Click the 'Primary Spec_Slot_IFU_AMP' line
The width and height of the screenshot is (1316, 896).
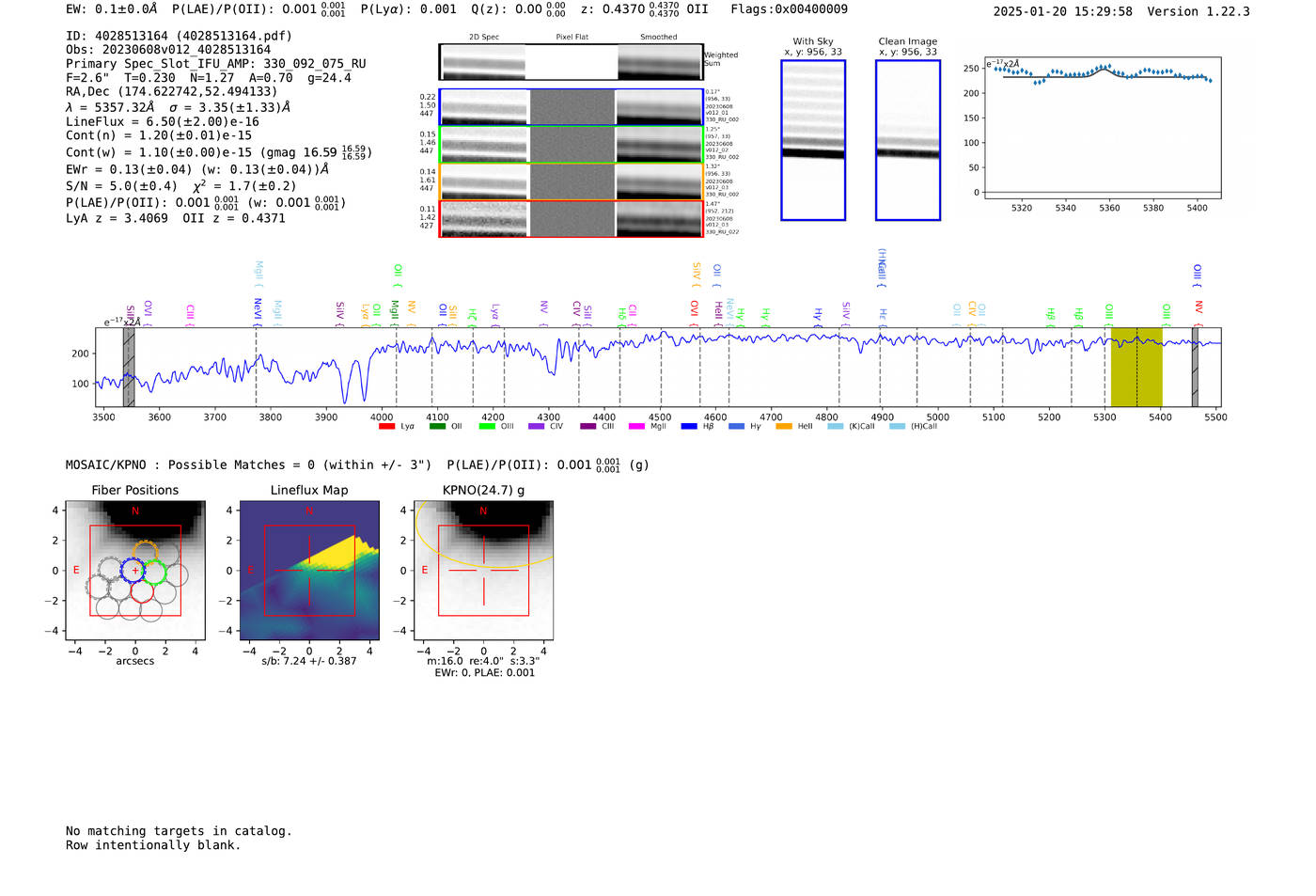pos(216,64)
